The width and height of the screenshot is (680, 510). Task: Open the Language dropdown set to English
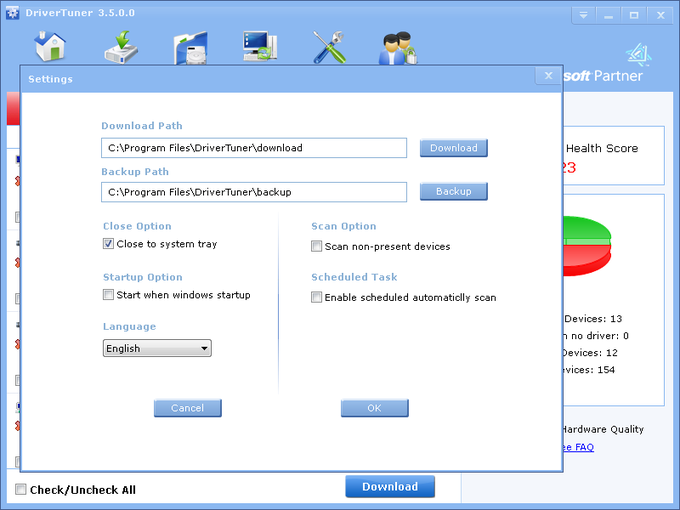157,348
